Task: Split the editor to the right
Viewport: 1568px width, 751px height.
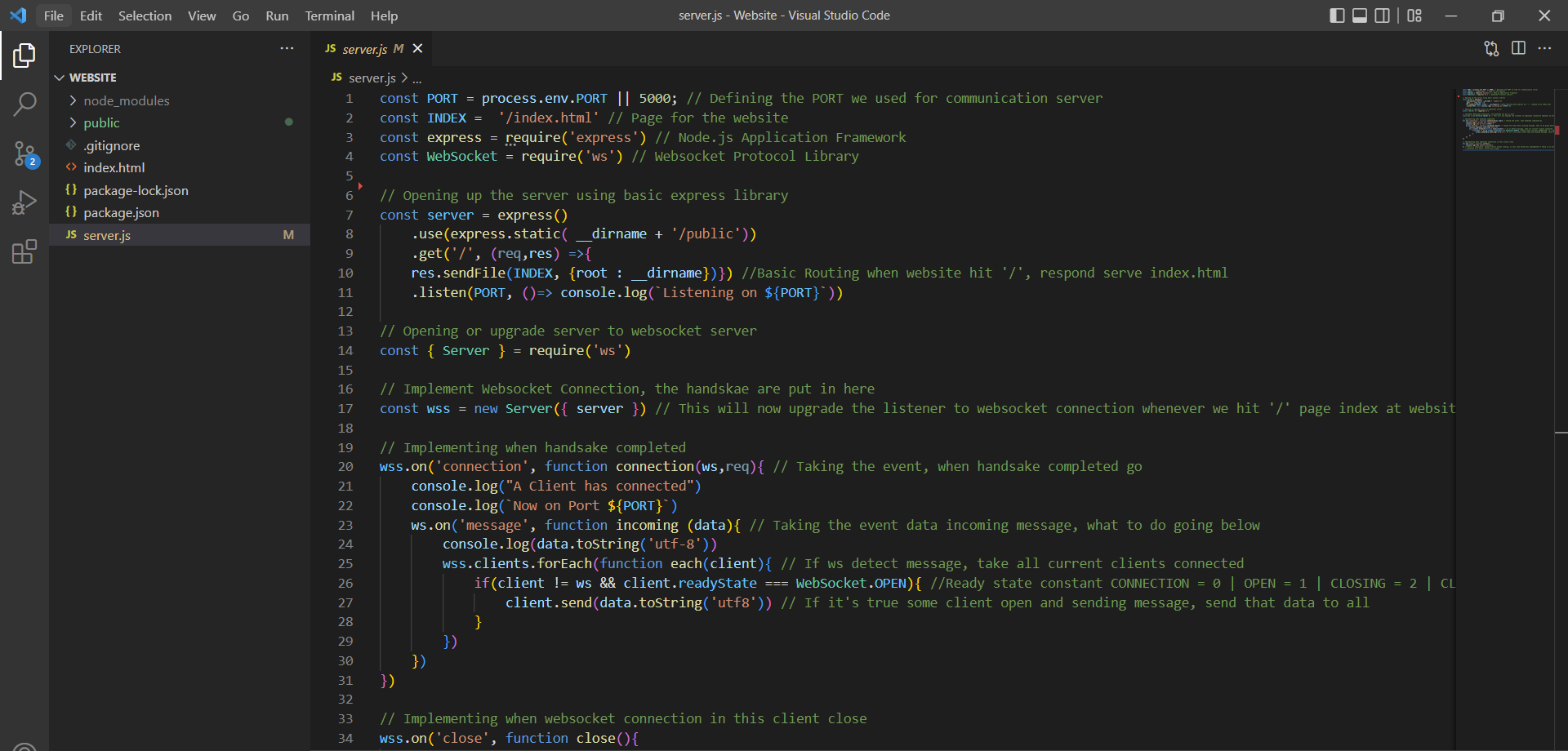Action: pos(1518,49)
